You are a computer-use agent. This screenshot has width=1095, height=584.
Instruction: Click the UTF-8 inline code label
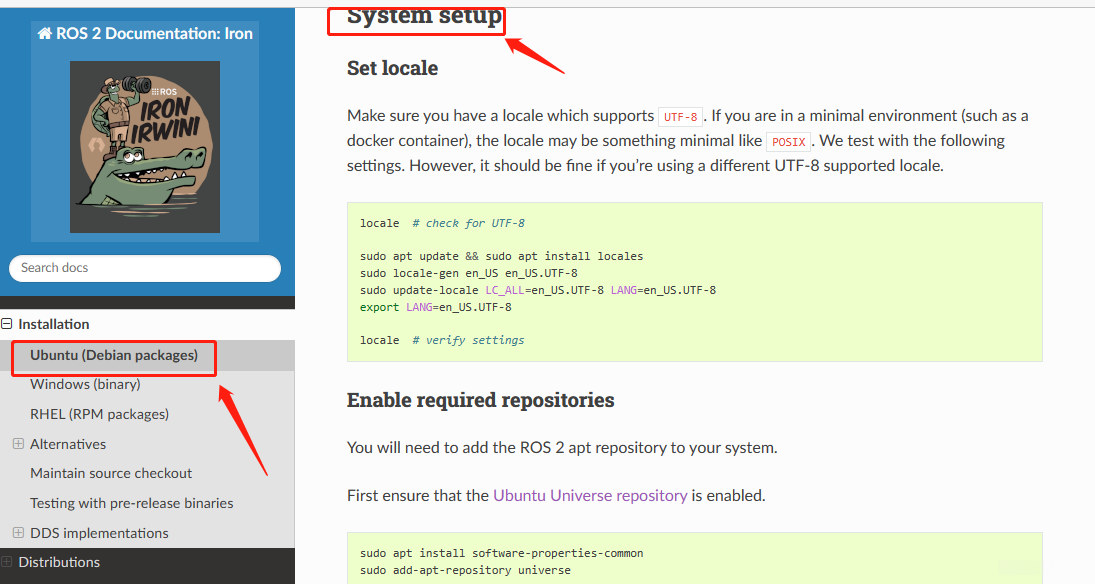(x=680, y=117)
